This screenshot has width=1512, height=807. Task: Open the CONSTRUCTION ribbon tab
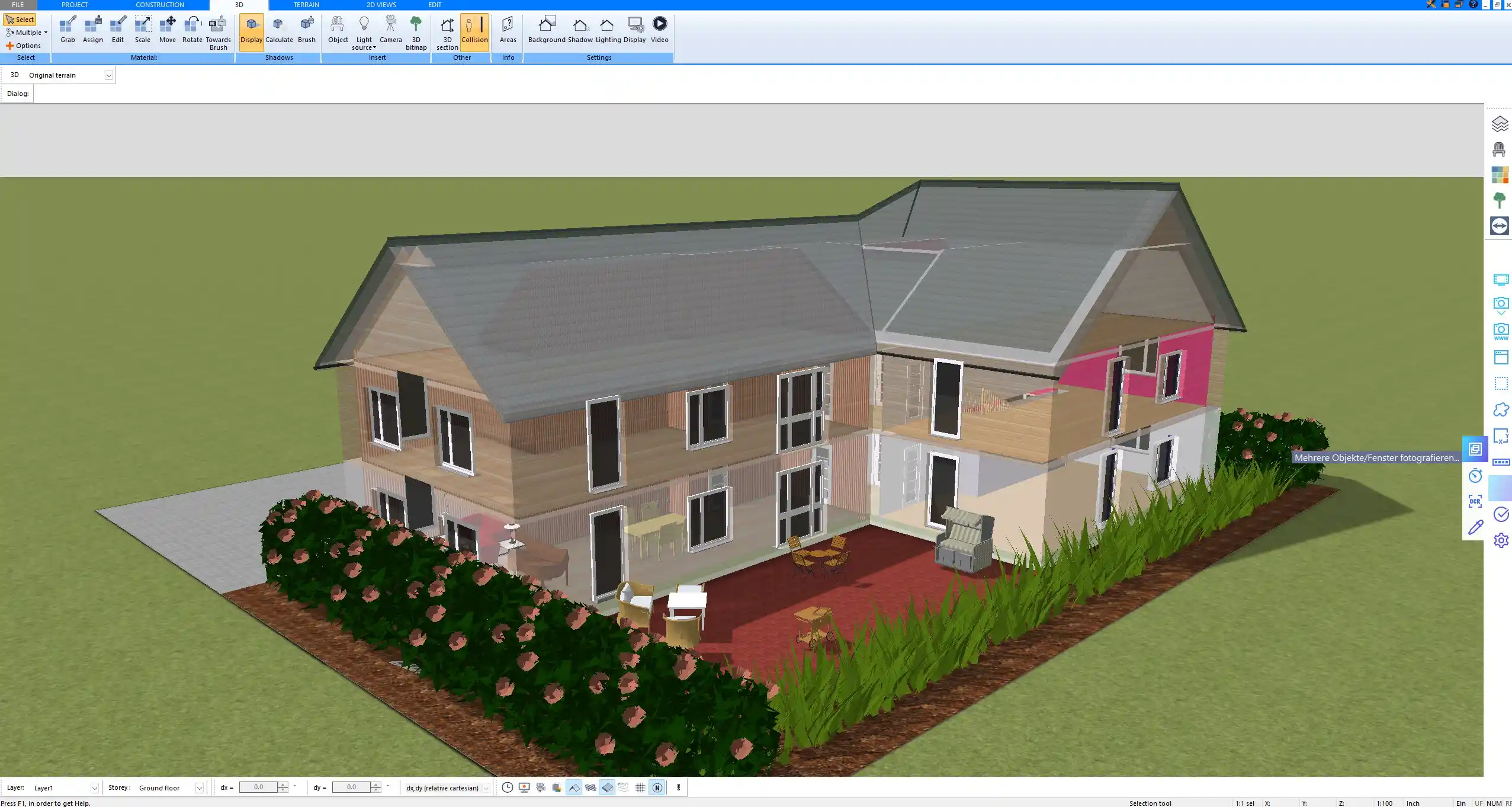coord(159,5)
